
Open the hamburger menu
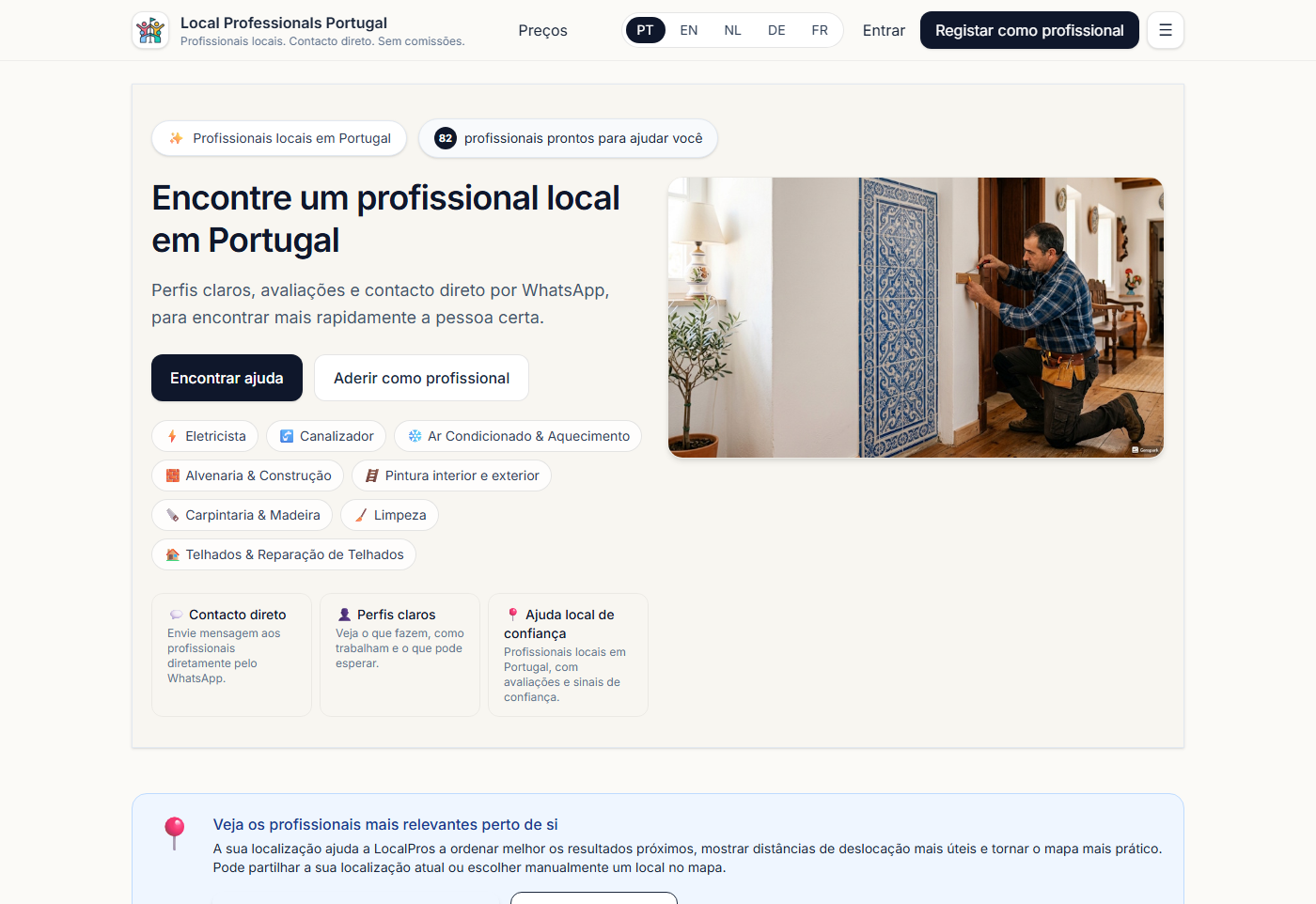tap(1166, 30)
